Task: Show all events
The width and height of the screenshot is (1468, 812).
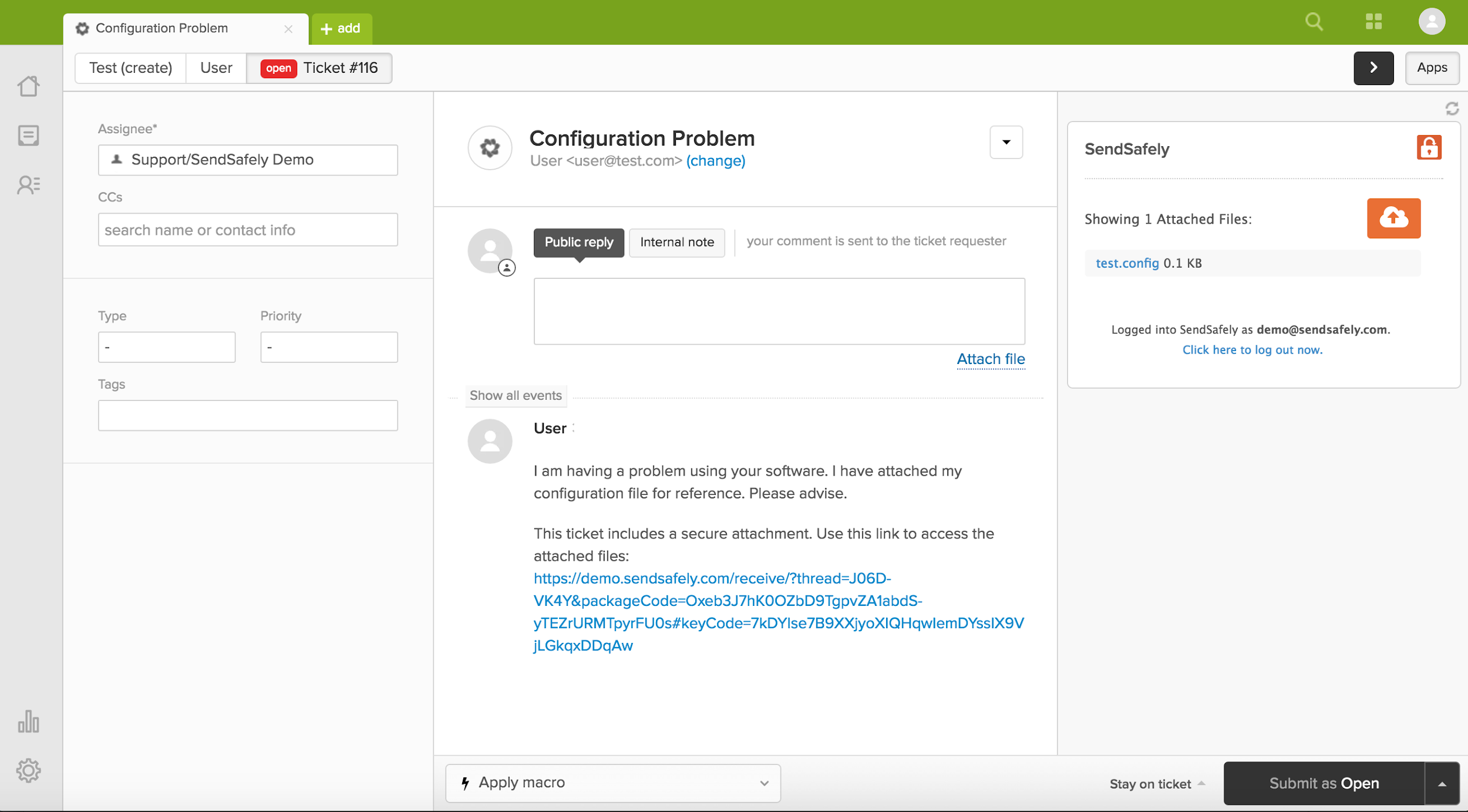Action: (x=516, y=395)
